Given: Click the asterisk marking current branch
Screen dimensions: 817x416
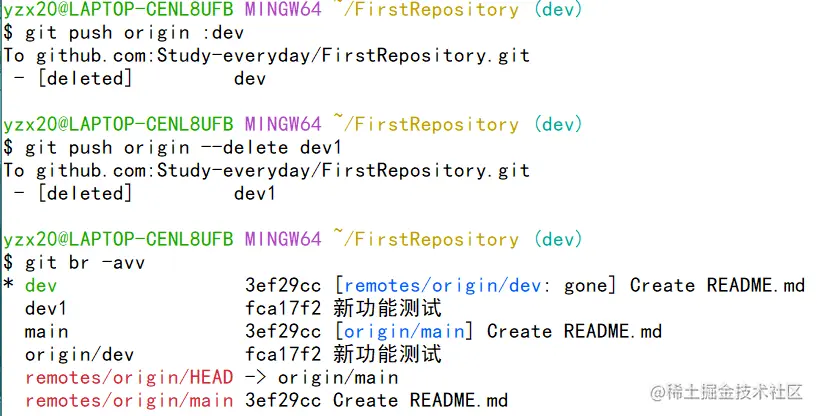Looking at the screenshot, I should (x=8, y=285).
